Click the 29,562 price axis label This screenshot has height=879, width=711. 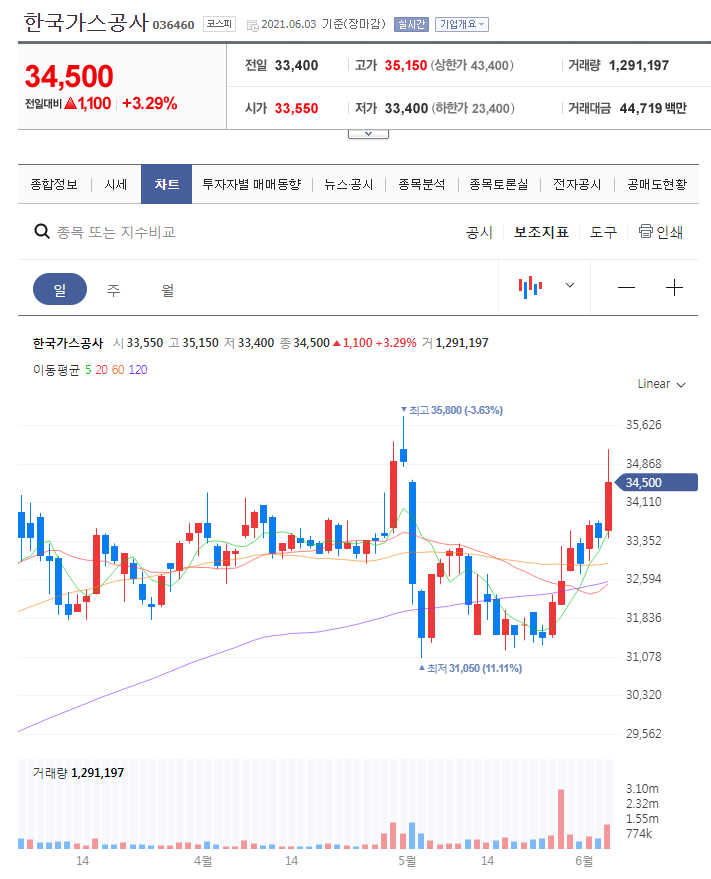(x=643, y=733)
